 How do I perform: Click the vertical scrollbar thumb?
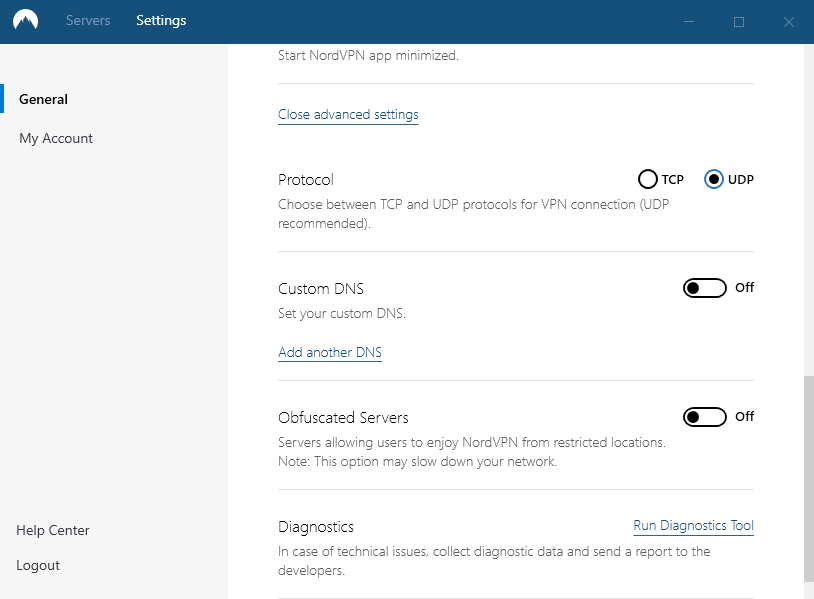(808, 478)
